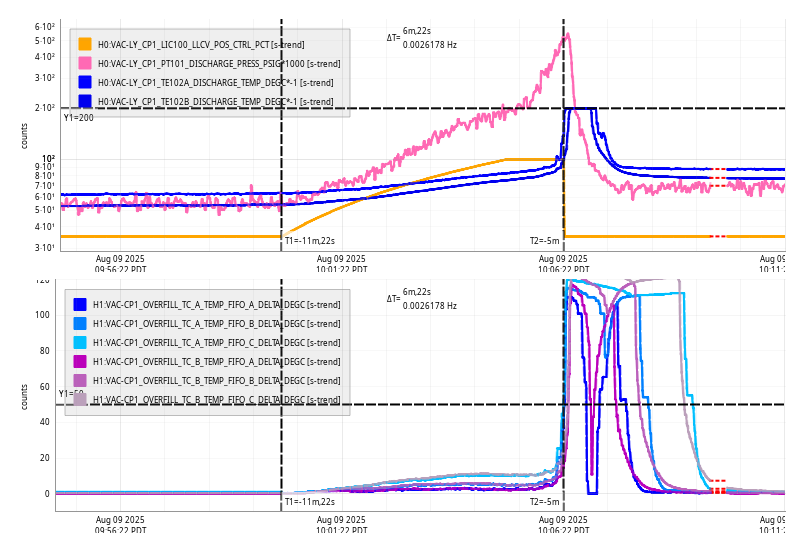
Task: Click the blue TE102B_DISCHARGE_TEMP legend swatch
Action: click(85, 101)
